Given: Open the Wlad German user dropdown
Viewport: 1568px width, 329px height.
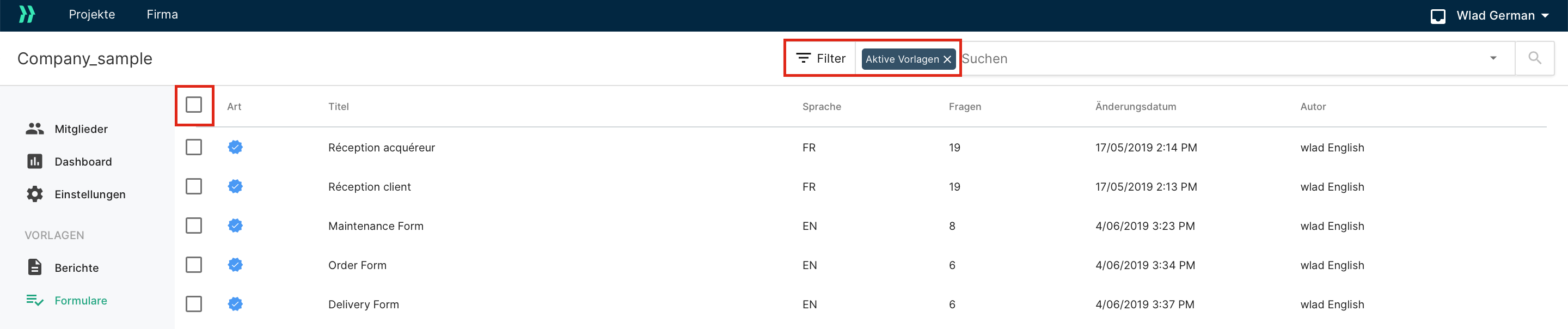Looking at the screenshot, I should (1502, 16).
